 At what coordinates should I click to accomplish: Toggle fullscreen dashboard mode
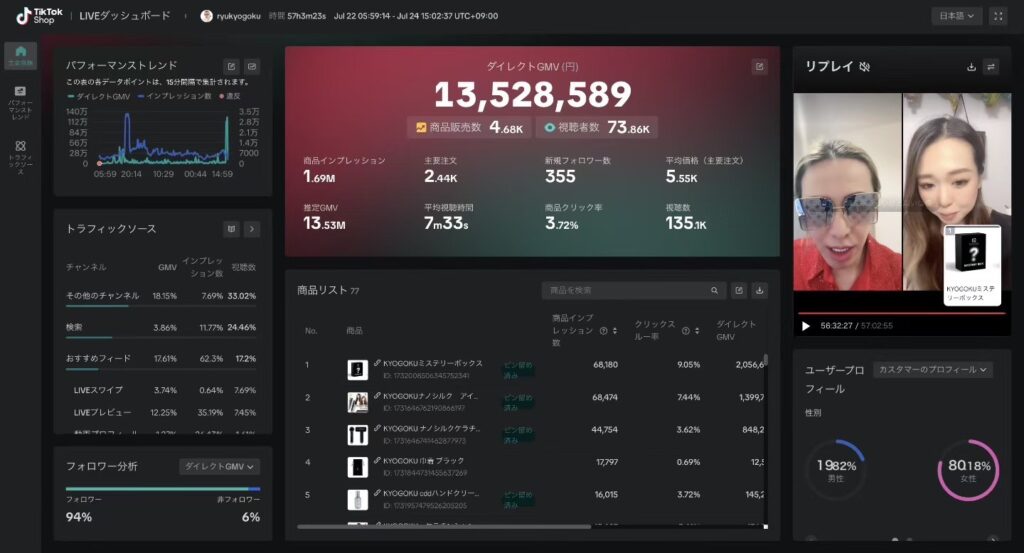[x=998, y=16]
